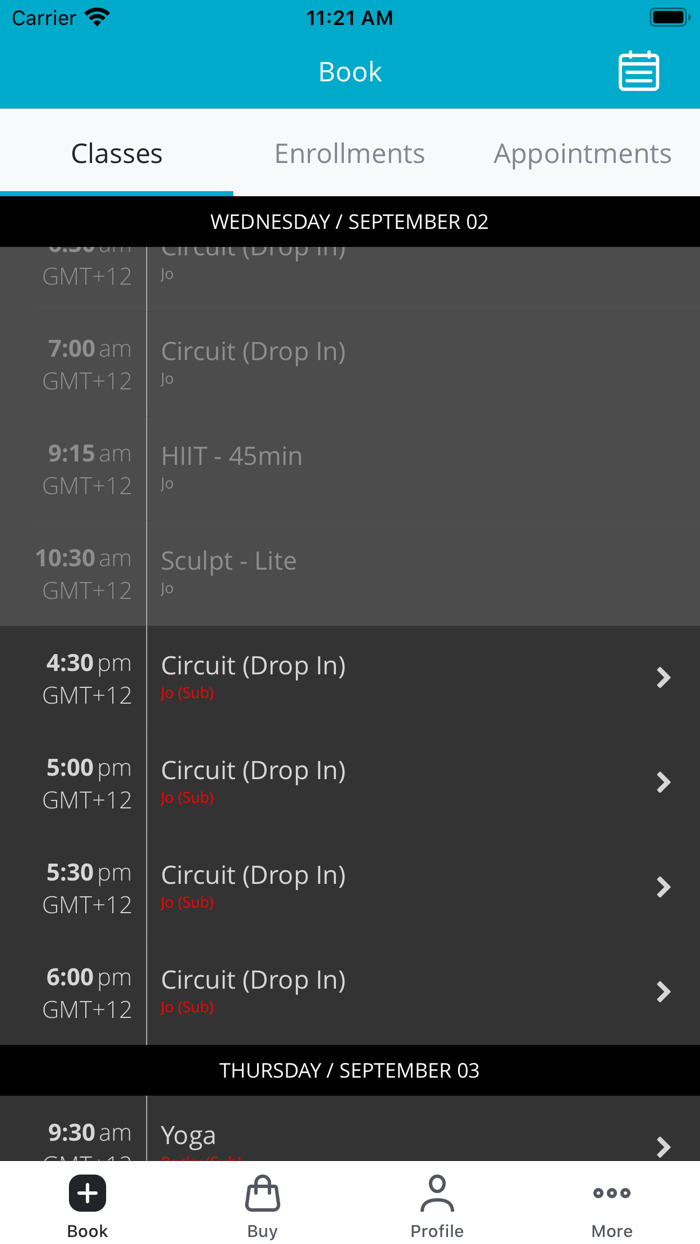This screenshot has height=1244, width=700.
Task: Open the Profile person icon
Action: (437, 1193)
